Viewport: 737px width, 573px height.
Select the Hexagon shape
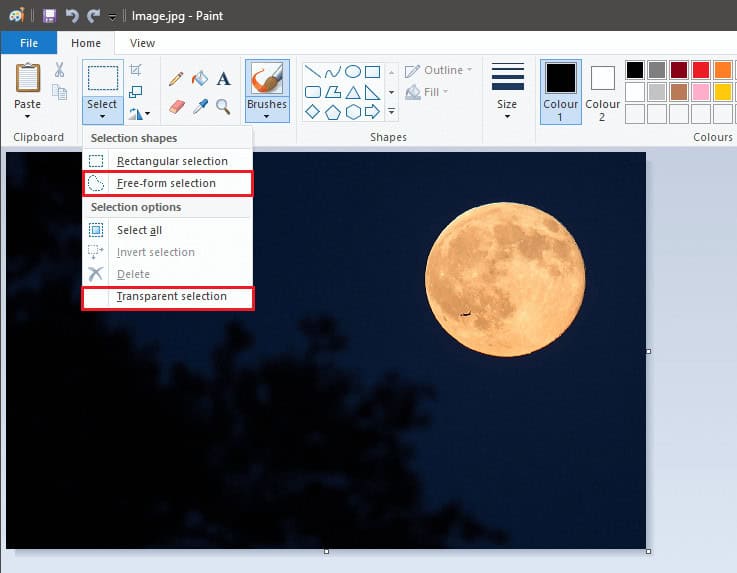[353, 112]
